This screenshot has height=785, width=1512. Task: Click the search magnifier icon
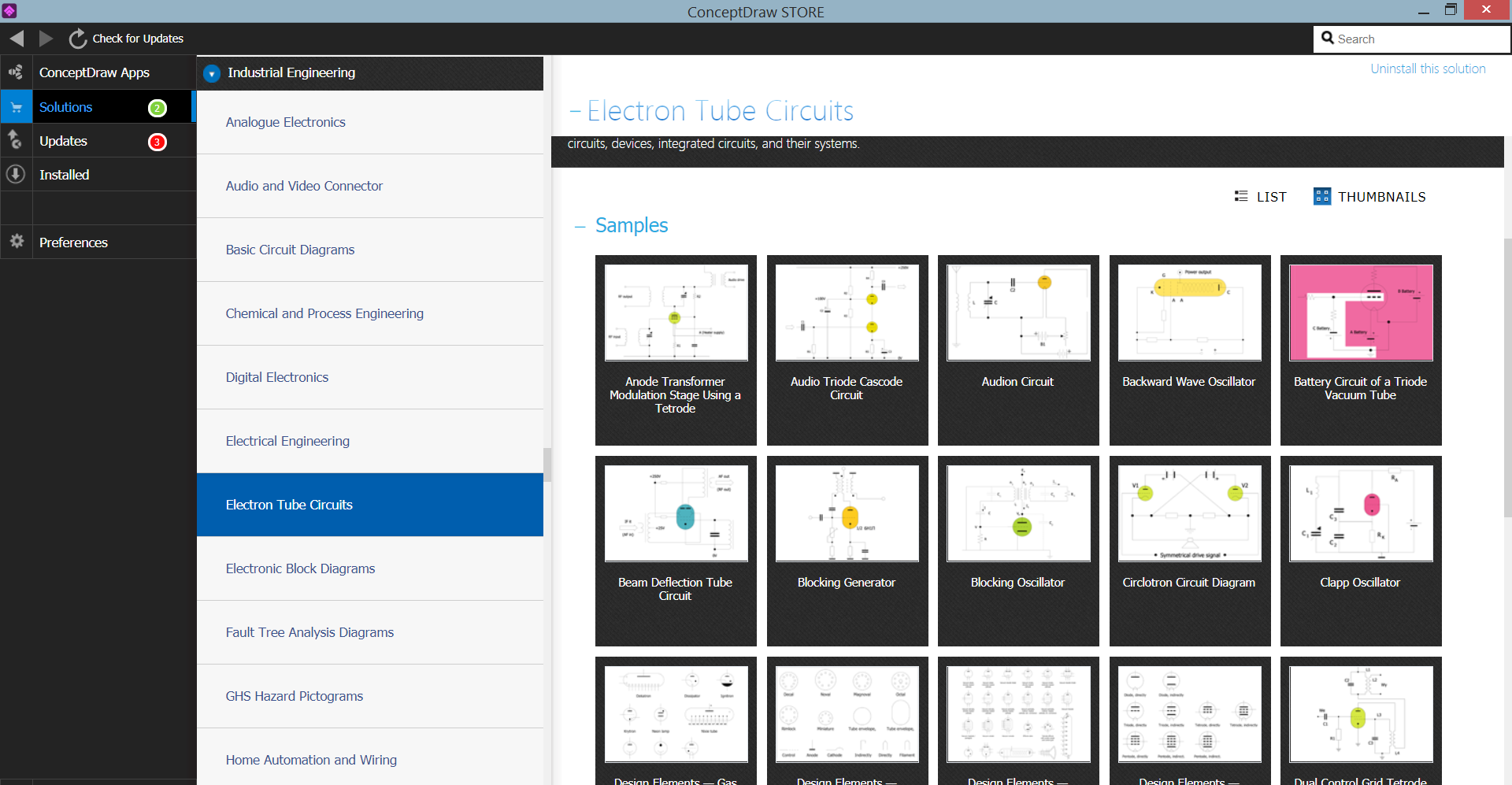pos(1328,38)
